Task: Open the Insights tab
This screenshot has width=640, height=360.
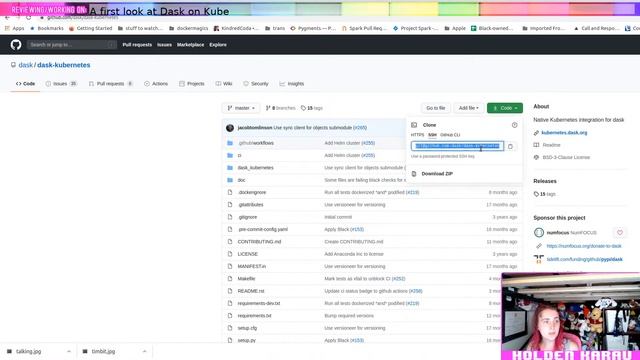Action: click(x=291, y=84)
